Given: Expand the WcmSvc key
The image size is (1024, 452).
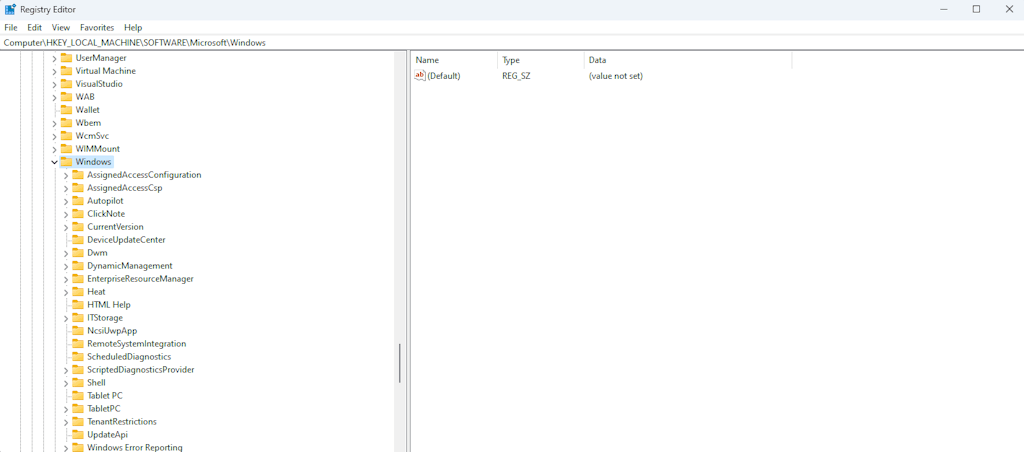Looking at the screenshot, I should pyautogui.click(x=54, y=136).
